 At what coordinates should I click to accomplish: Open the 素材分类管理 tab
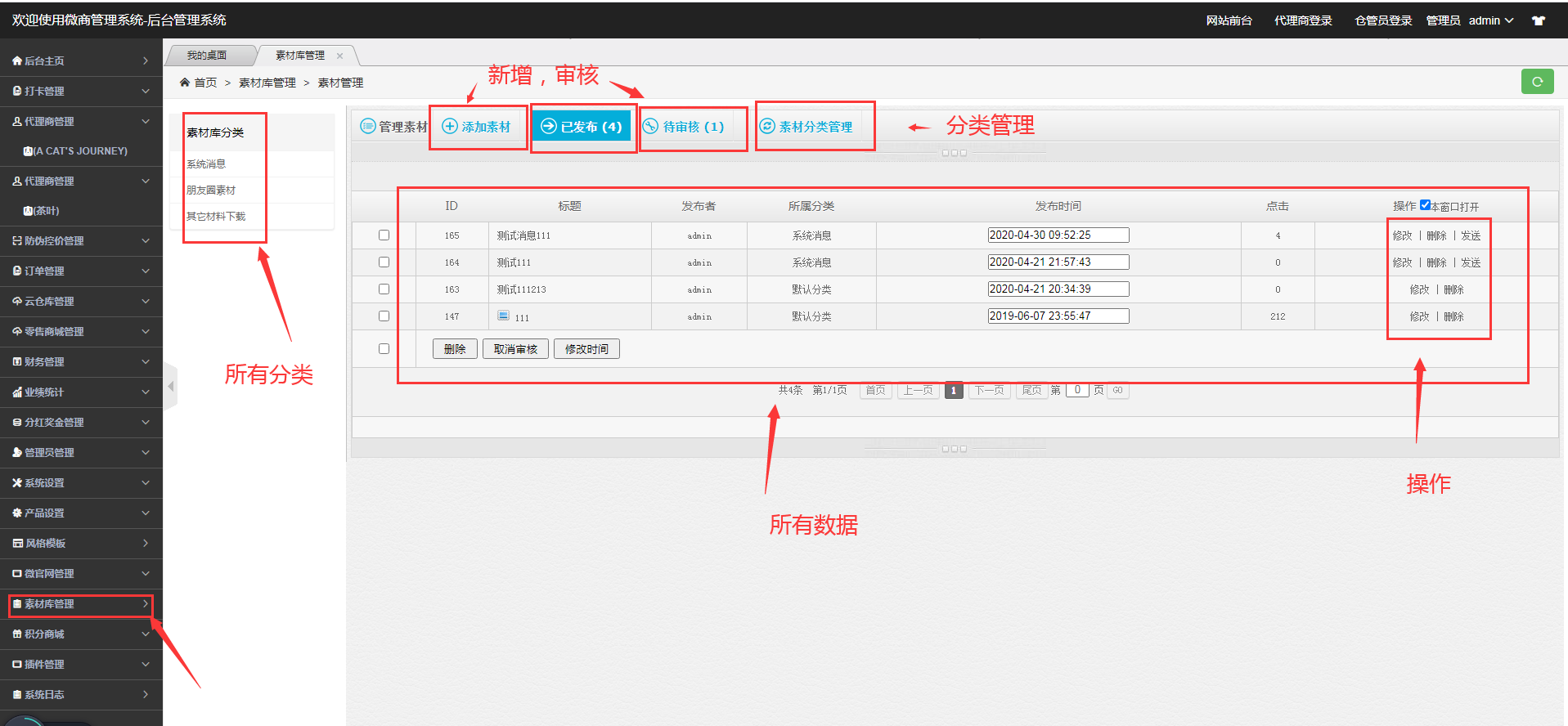[806, 127]
